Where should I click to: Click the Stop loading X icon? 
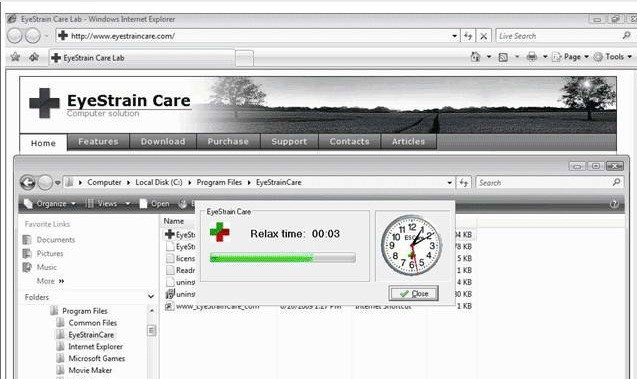pyautogui.click(x=483, y=36)
